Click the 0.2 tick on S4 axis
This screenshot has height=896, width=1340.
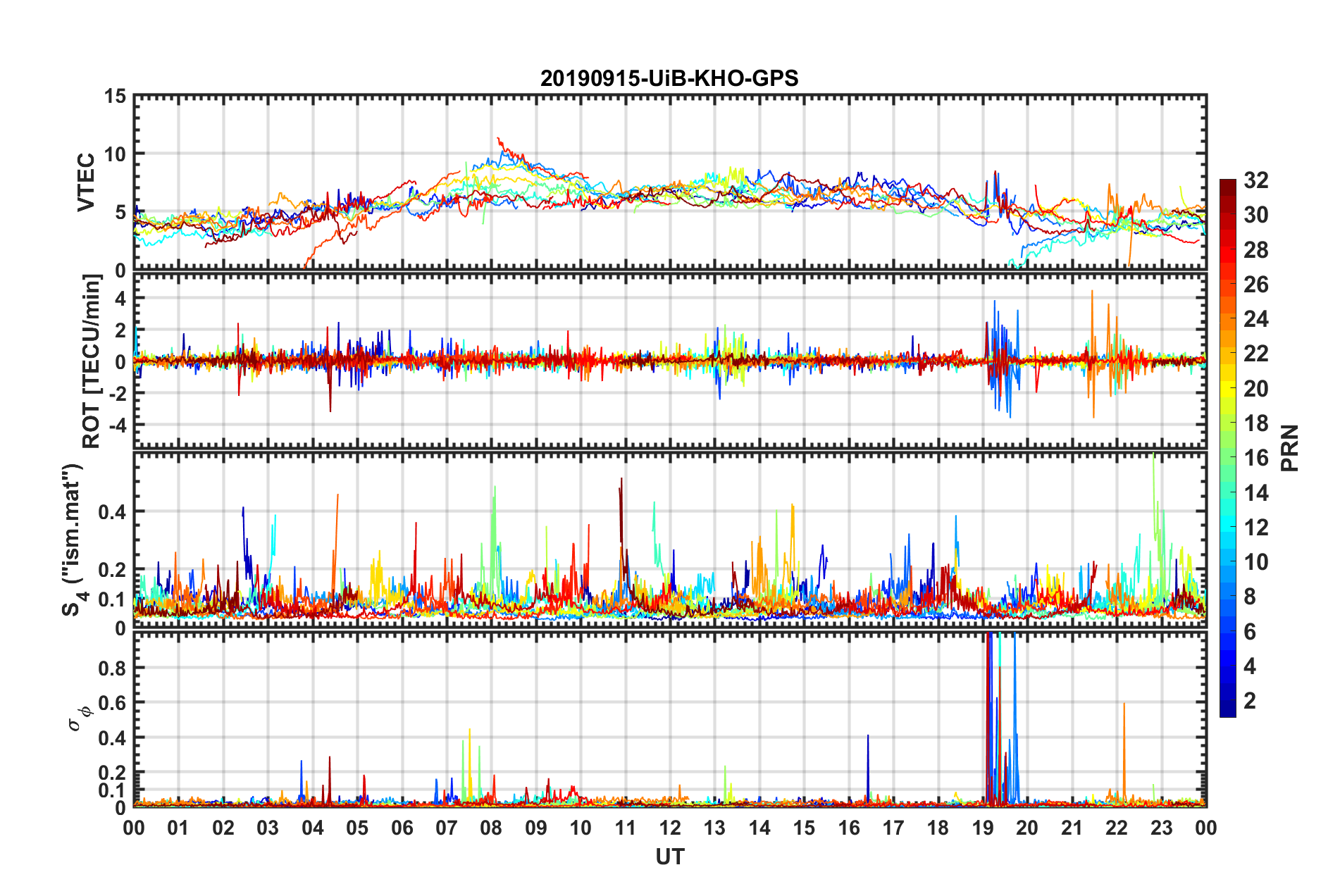pyautogui.click(x=112, y=571)
